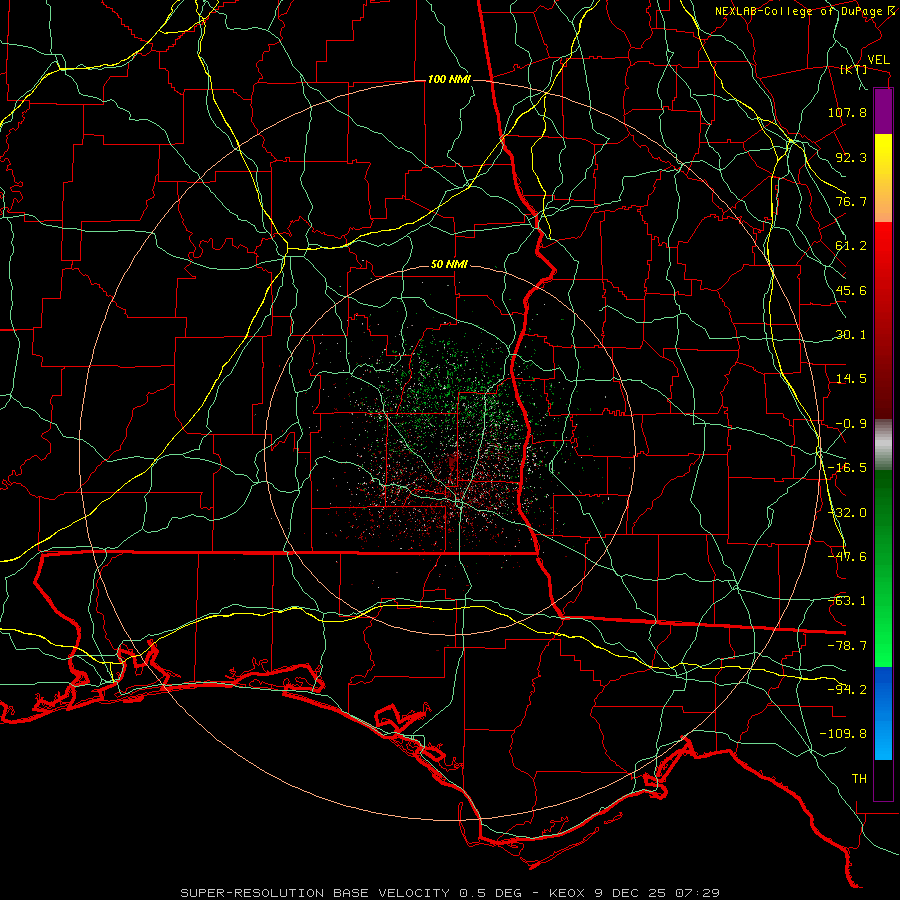The height and width of the screenshot is (900, 900).
Task: Click the 92.3 legend value
Action: (x=851, y=157)
